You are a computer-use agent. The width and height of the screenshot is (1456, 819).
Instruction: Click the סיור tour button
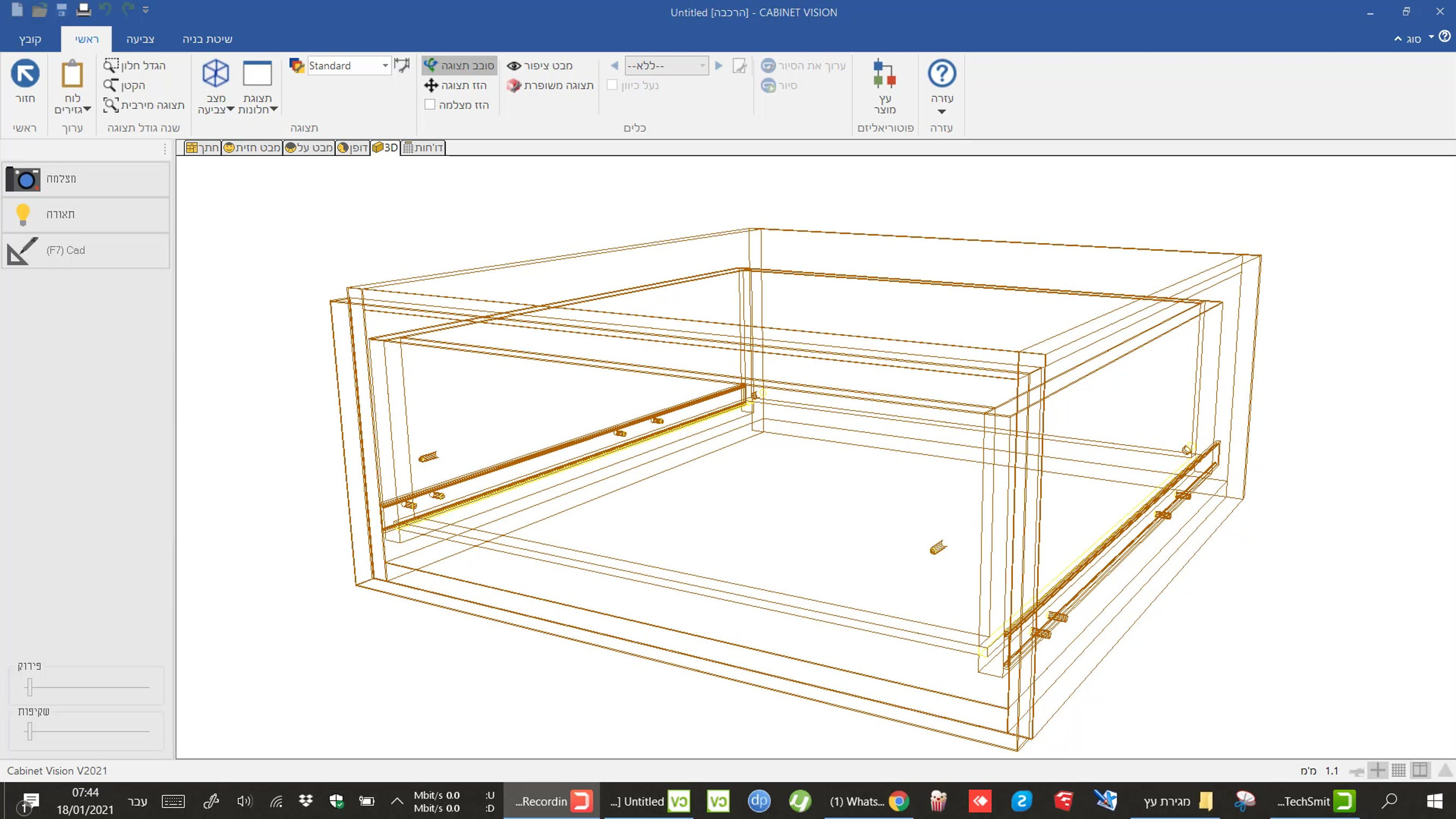click(x=779, y=85)
